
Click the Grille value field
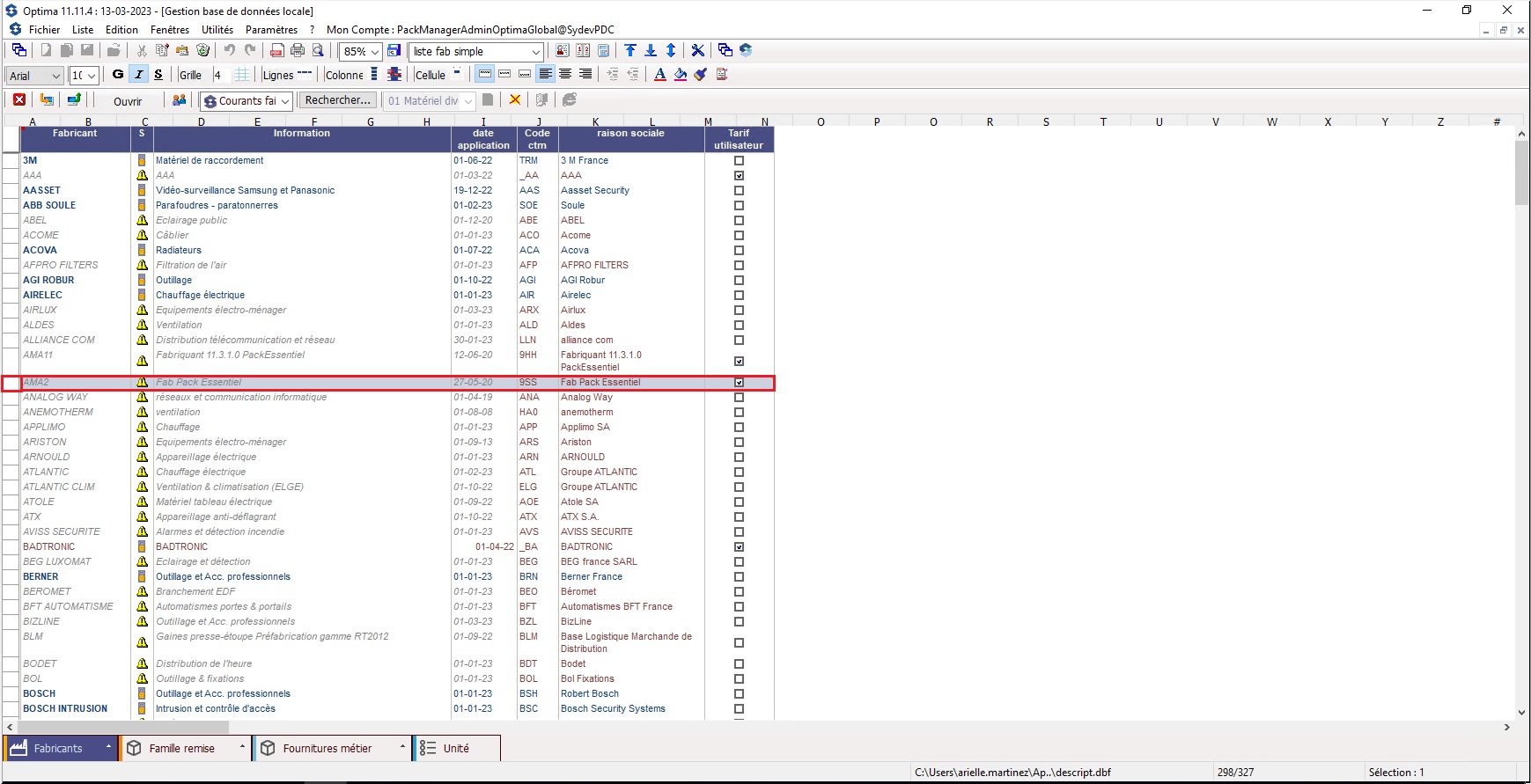click(x=220, y=75)
